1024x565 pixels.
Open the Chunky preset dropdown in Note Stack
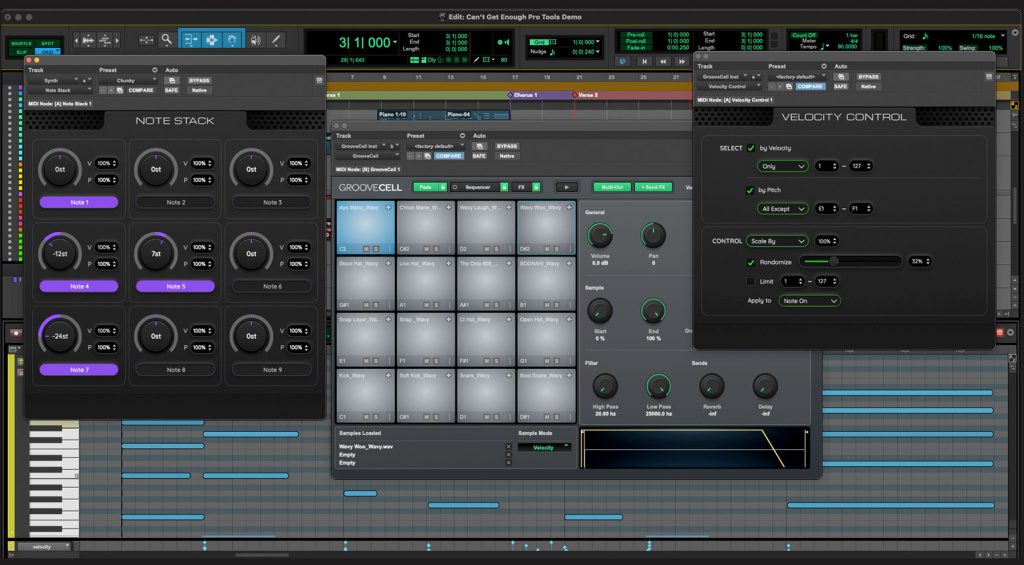click(129, 80)
